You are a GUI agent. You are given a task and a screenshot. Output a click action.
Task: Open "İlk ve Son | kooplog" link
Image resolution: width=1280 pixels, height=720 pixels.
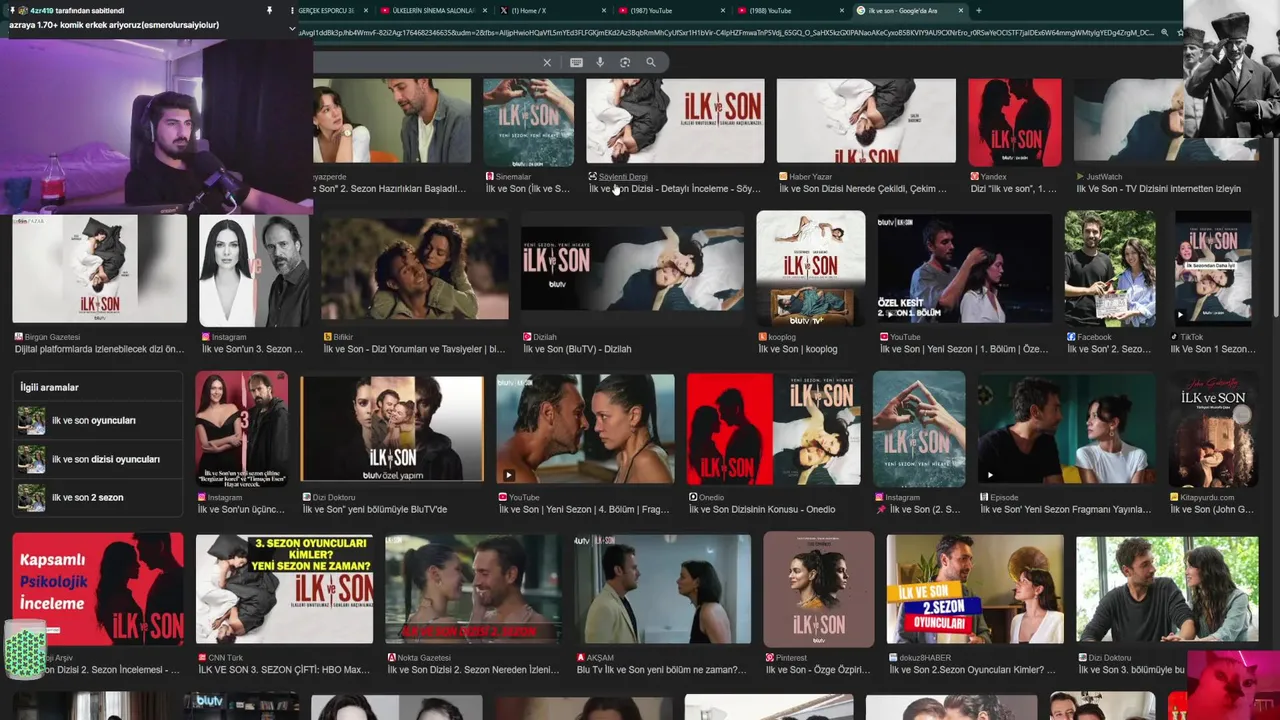point(797,349)
